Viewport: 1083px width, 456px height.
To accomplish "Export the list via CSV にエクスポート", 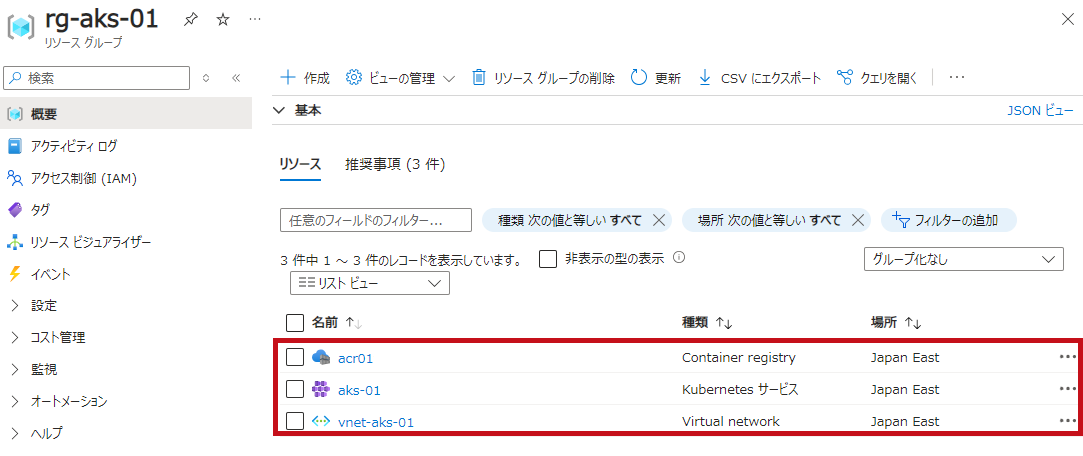I will (x=759, y=78).
